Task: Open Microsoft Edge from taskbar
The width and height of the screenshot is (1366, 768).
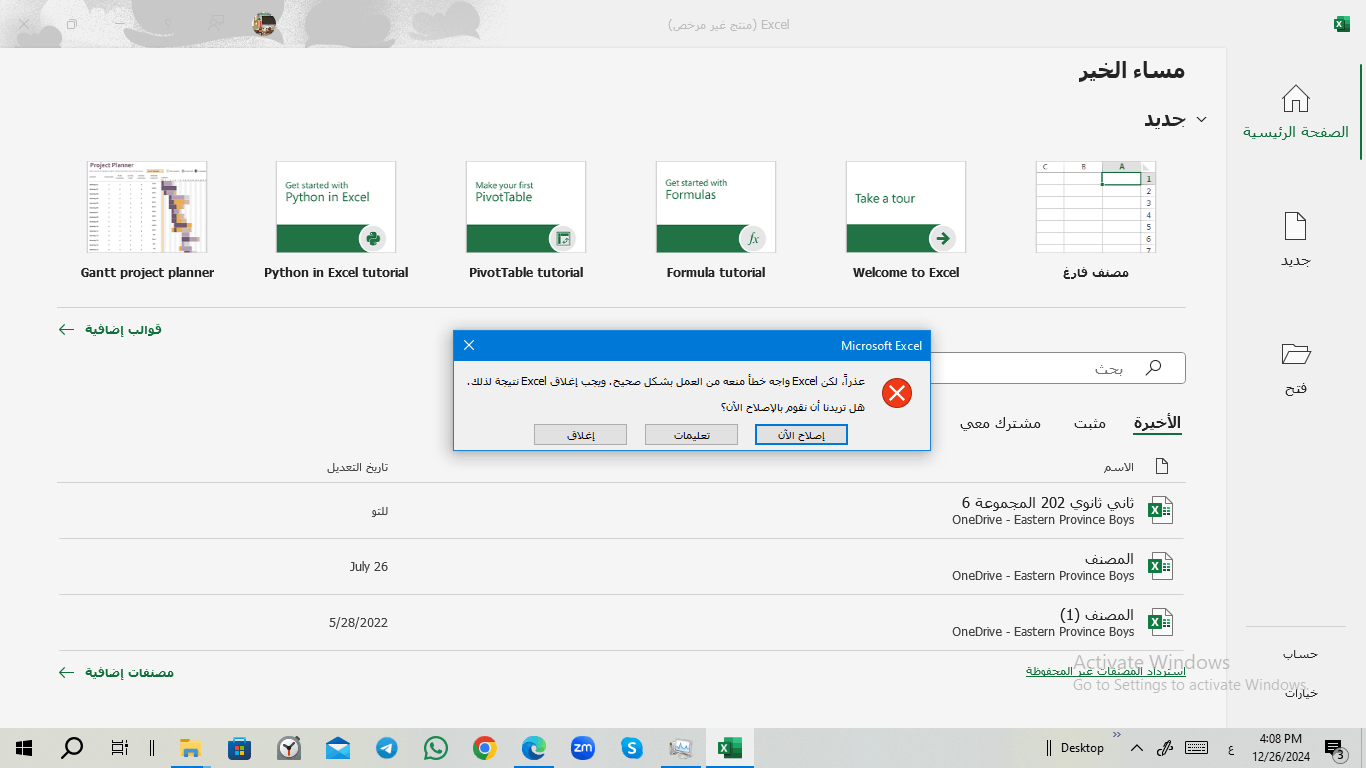Action: pos(534,747)
